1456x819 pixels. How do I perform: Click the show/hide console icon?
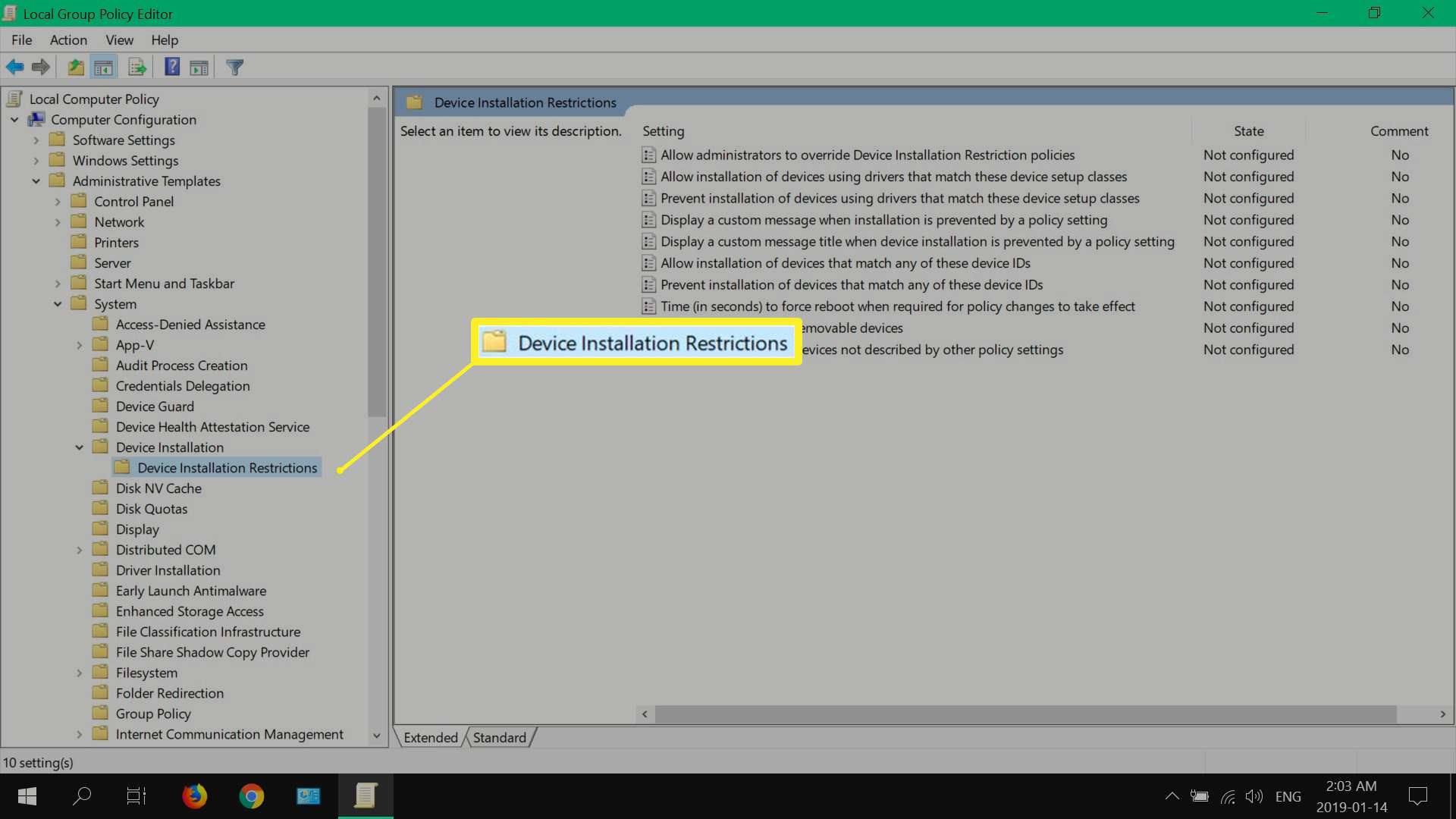point(104,67)
